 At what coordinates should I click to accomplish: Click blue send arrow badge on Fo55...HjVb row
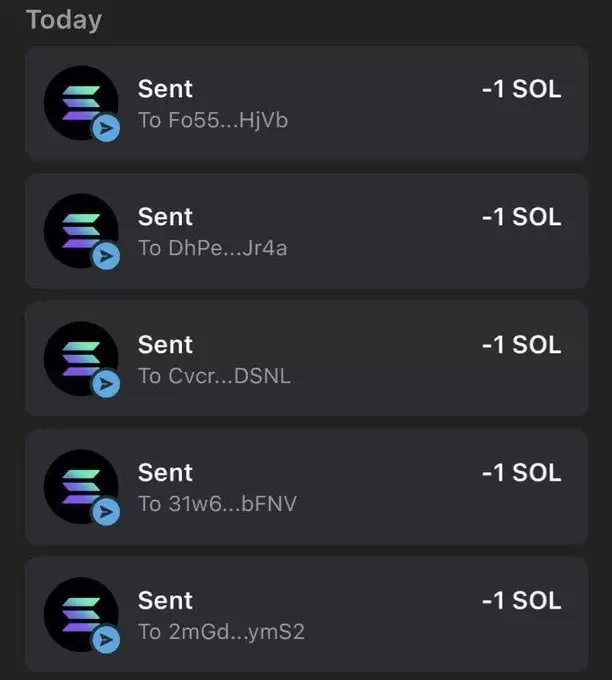(x=105, y=128)
